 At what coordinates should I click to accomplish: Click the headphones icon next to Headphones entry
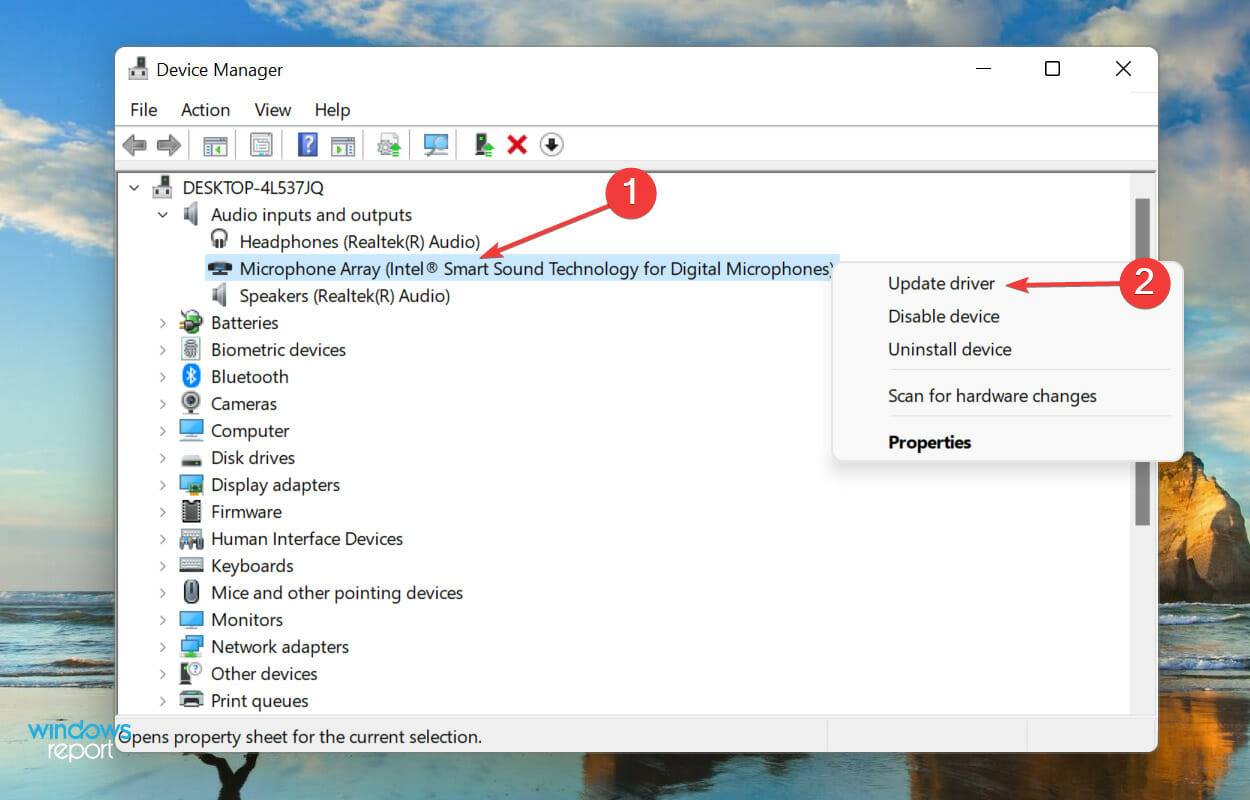[219, 240]
